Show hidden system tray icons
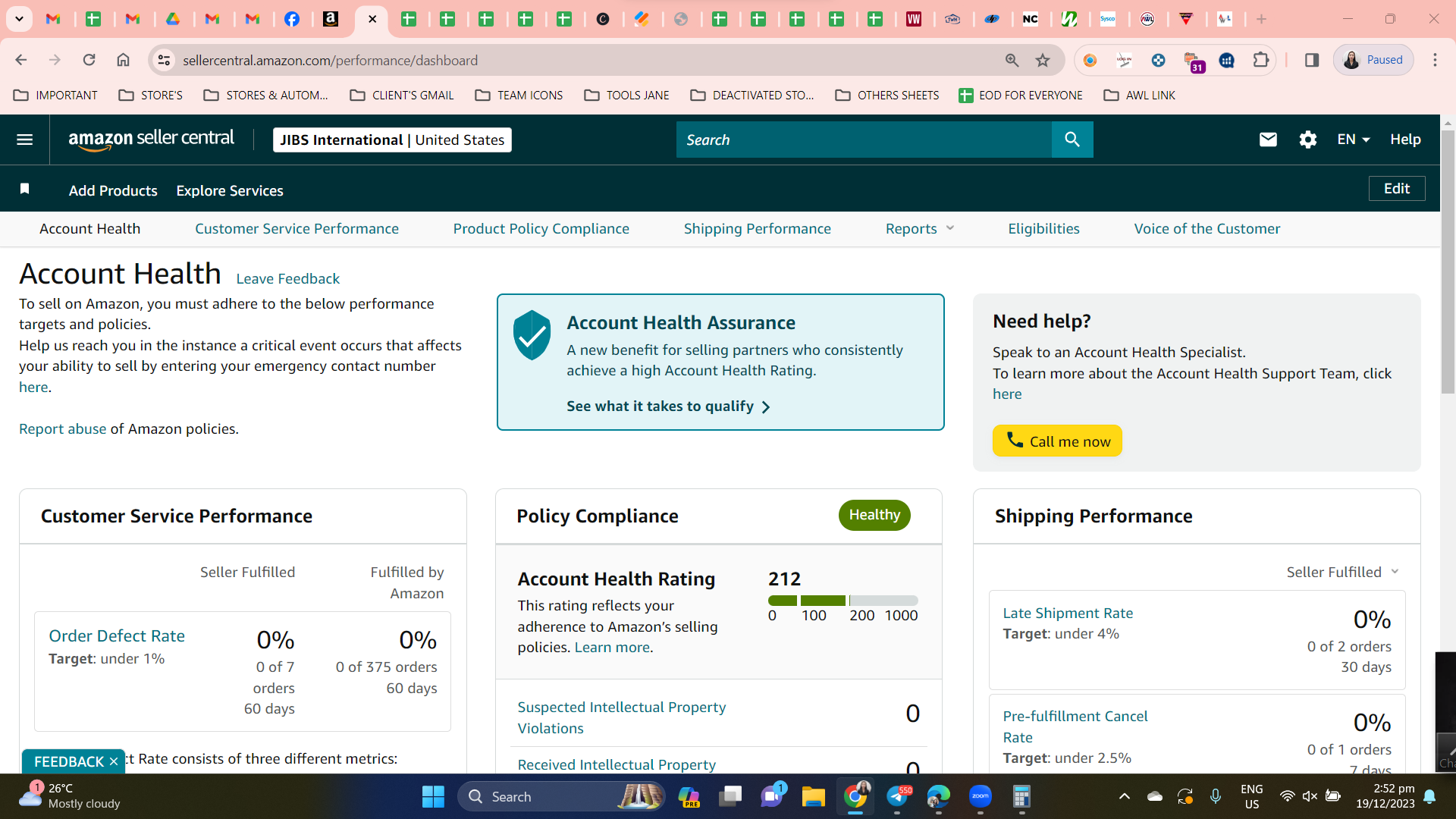 (1125, 796)
